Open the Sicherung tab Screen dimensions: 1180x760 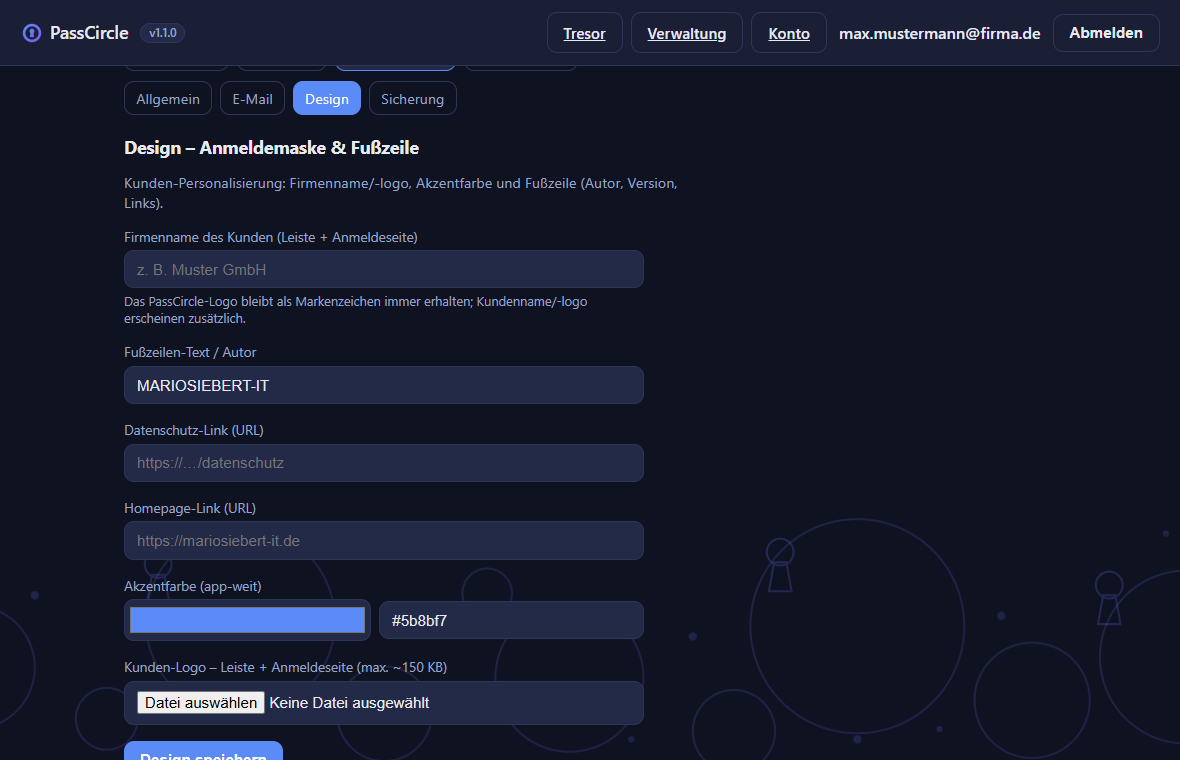tap(412, 99)
